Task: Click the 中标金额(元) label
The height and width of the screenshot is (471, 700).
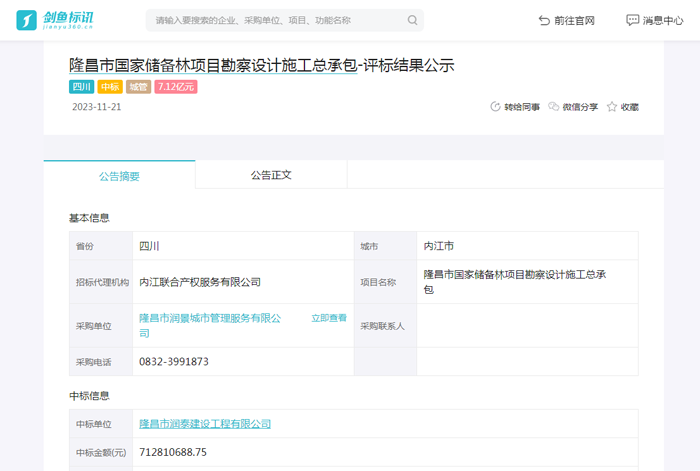Action: [101, 453]
